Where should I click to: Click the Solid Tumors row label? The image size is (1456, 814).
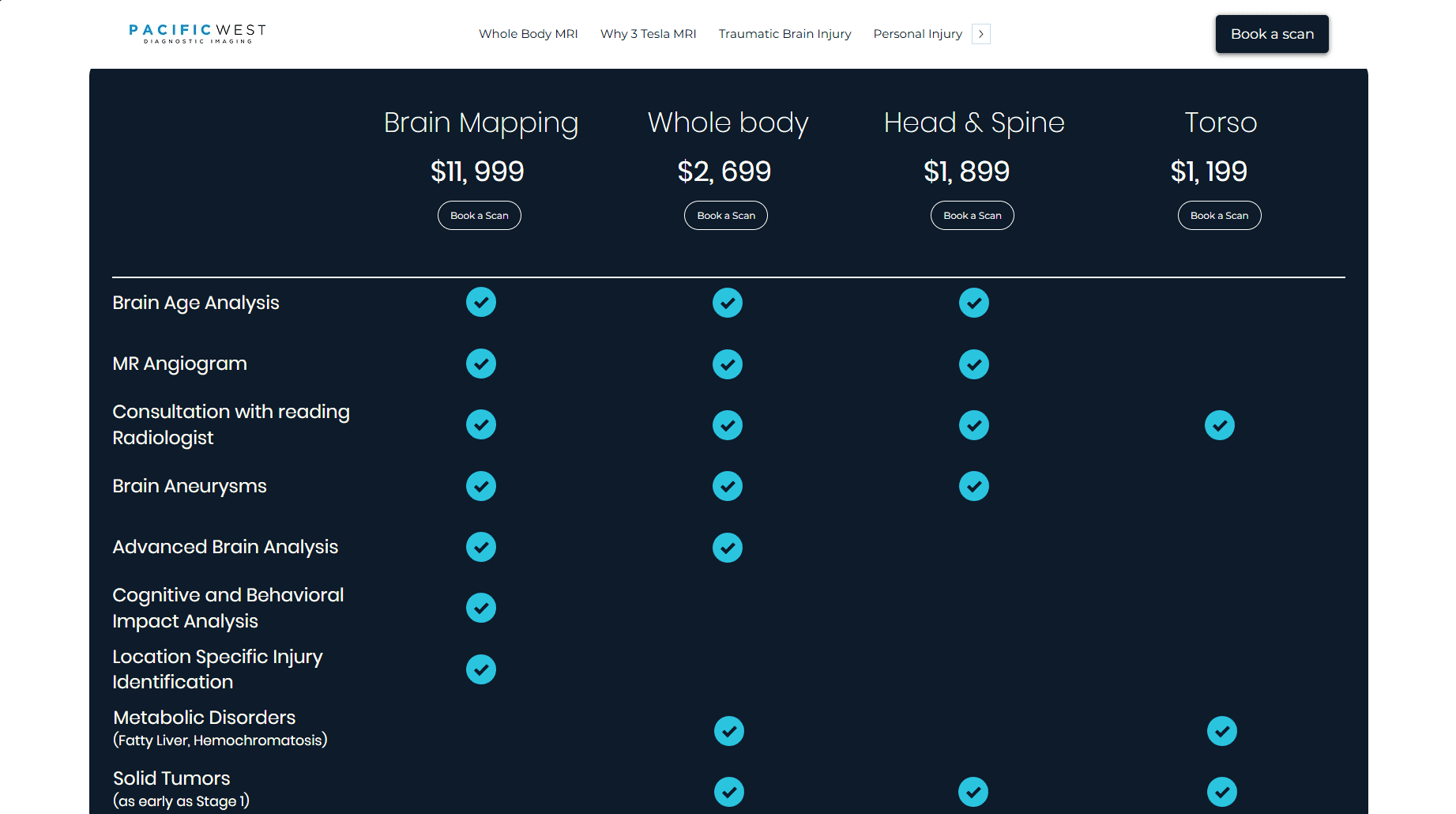click(x=181, y=789)
